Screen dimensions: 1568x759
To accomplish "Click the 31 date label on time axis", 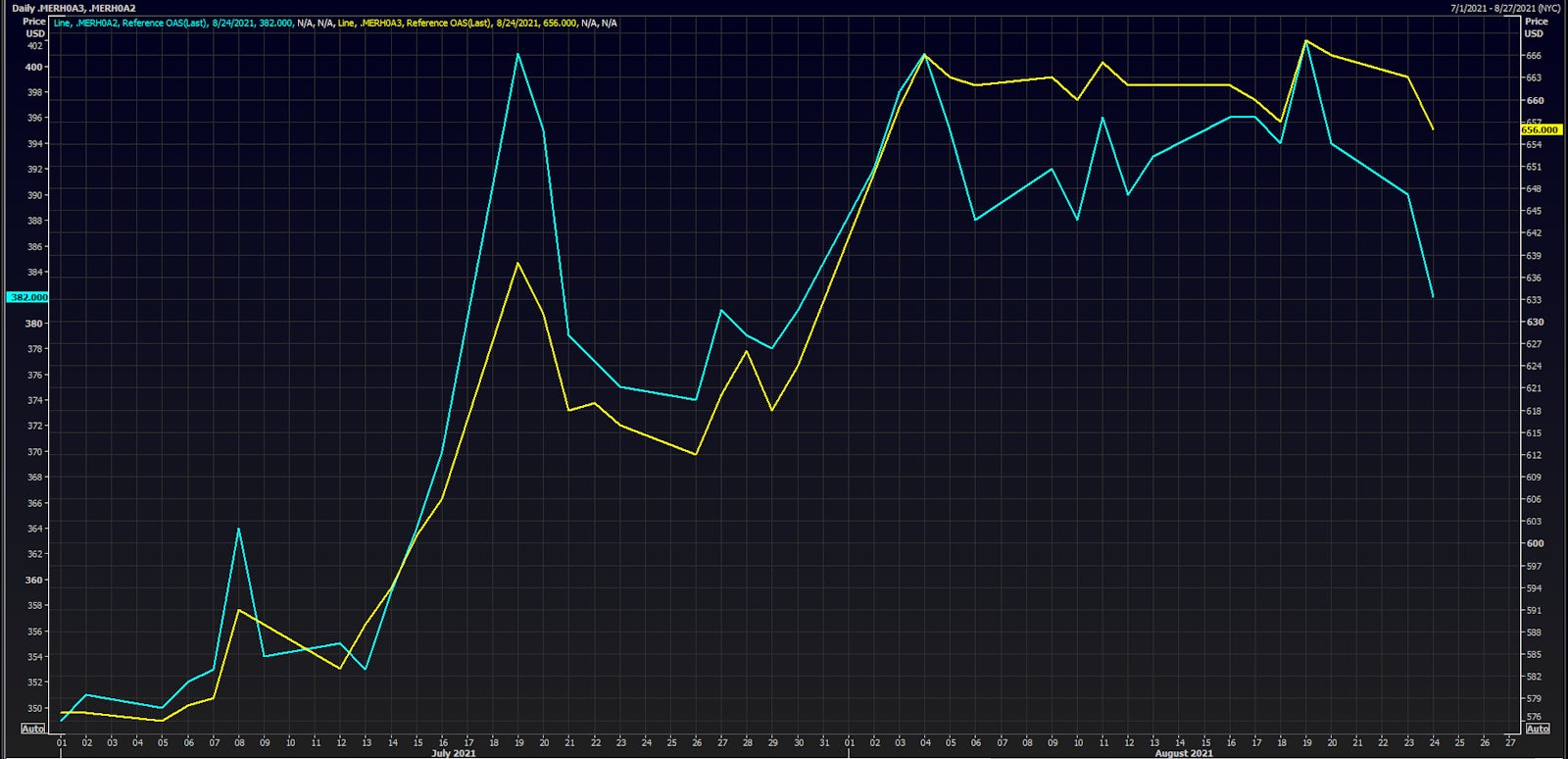I will coord(824,742).
